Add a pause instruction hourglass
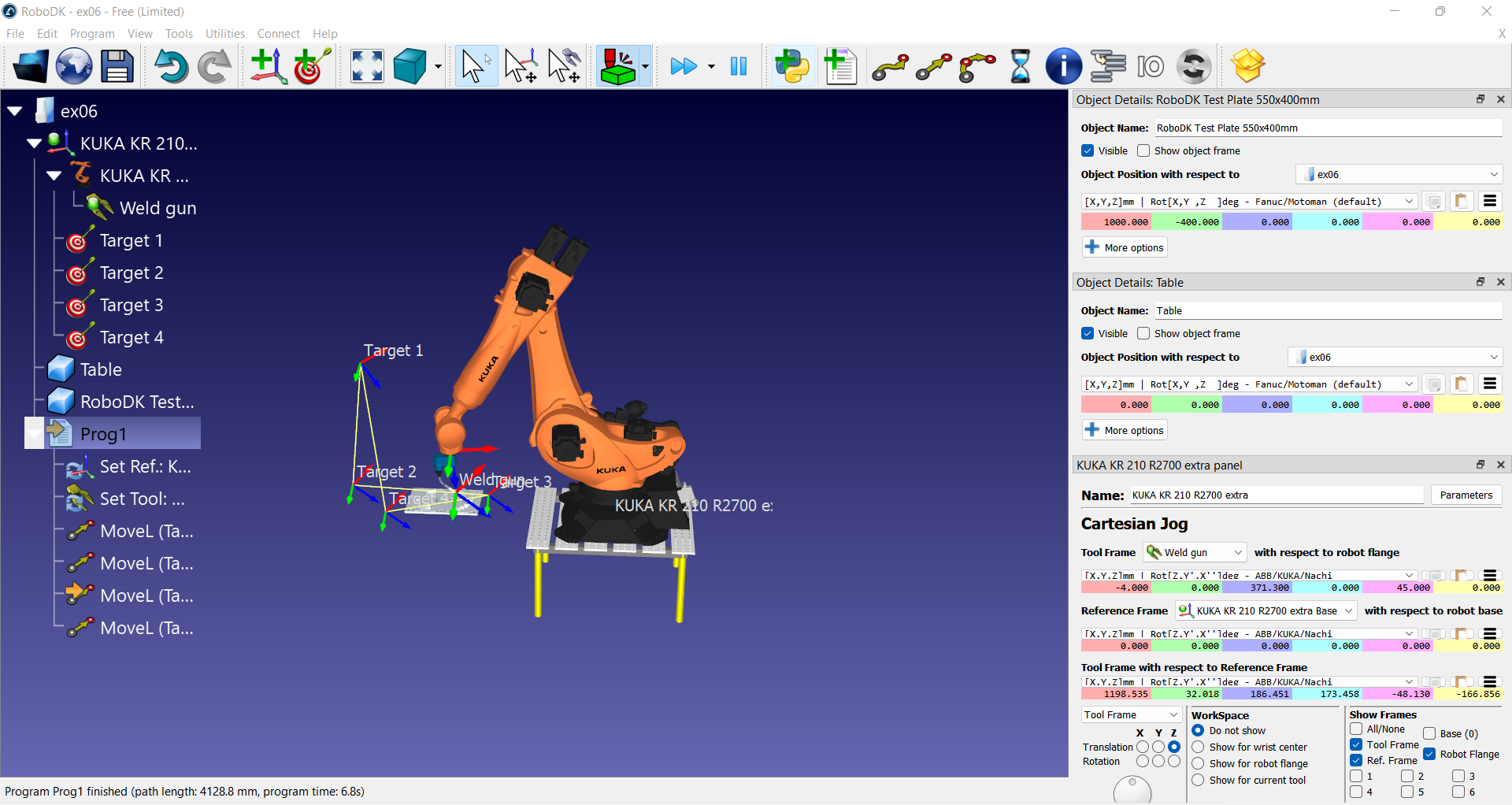This screenshot has height=805, width=1512. tap(1020, 66)
